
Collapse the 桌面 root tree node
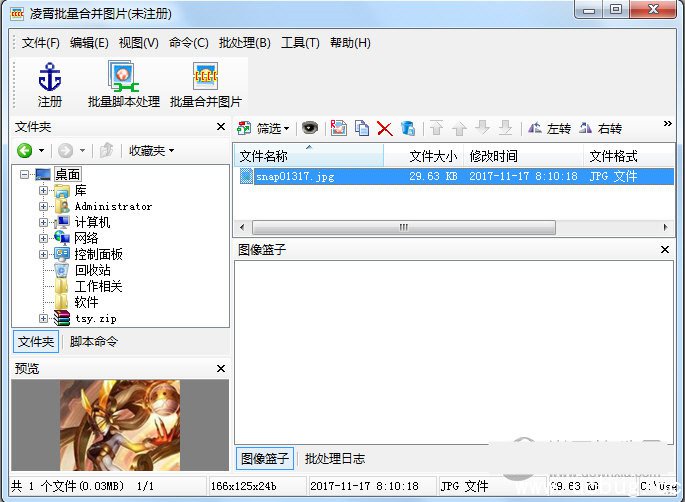tap(26, 175)
